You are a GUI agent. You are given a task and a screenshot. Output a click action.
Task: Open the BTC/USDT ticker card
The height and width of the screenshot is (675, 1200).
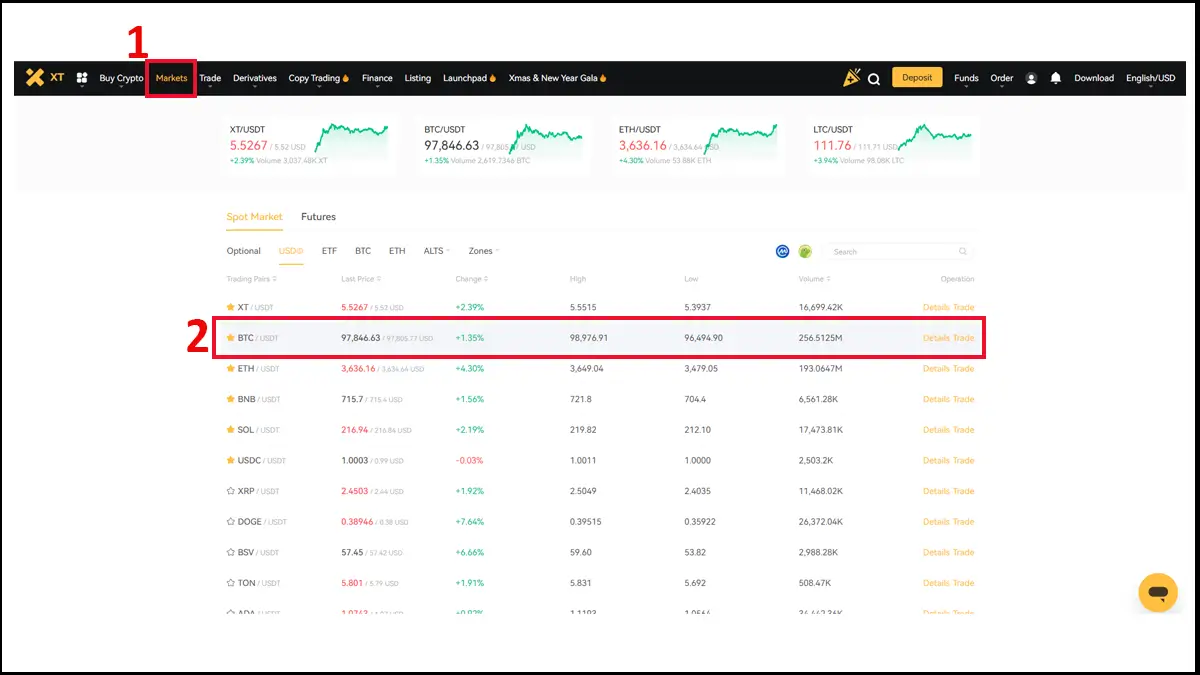coord(504,146)
